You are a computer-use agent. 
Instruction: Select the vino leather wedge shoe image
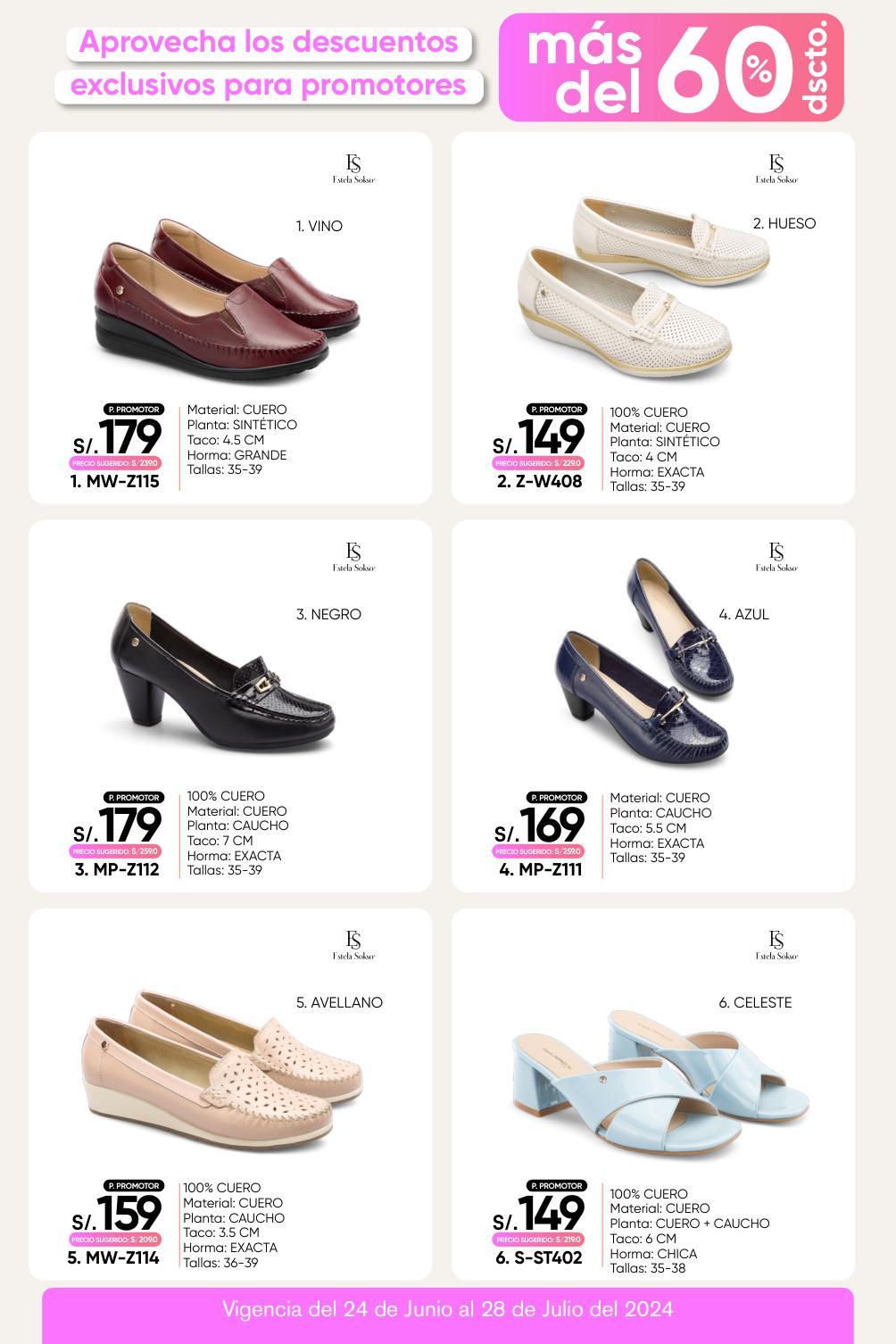(227, 295)
